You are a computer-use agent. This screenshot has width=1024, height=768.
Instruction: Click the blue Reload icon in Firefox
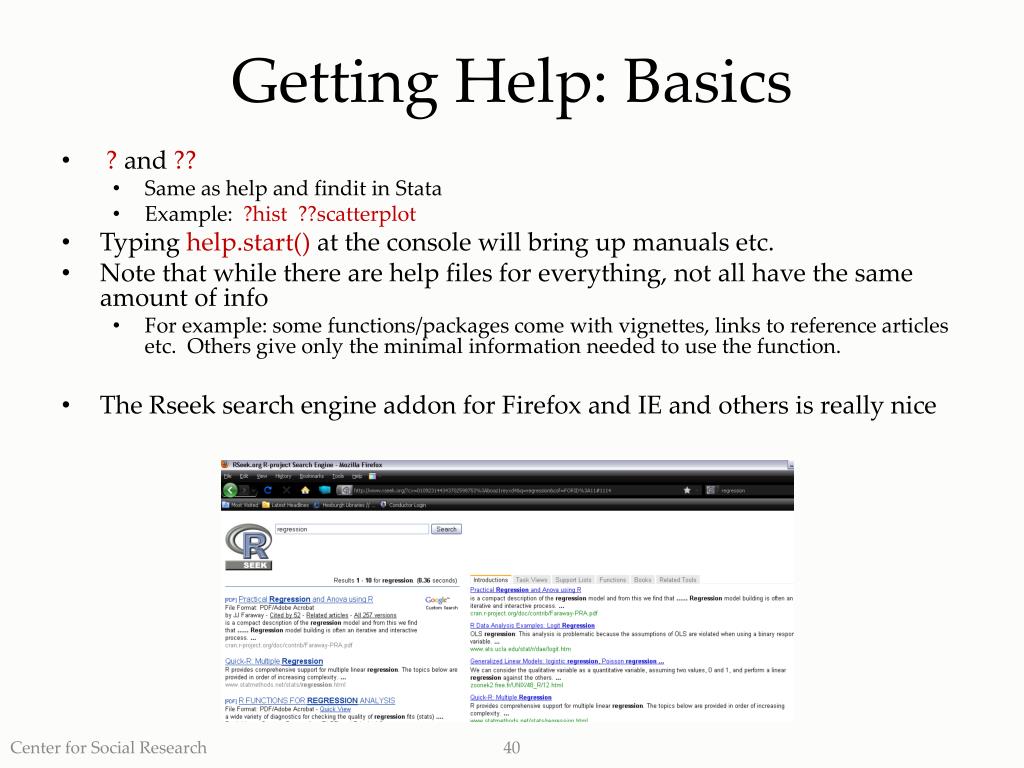click(267, 490)
